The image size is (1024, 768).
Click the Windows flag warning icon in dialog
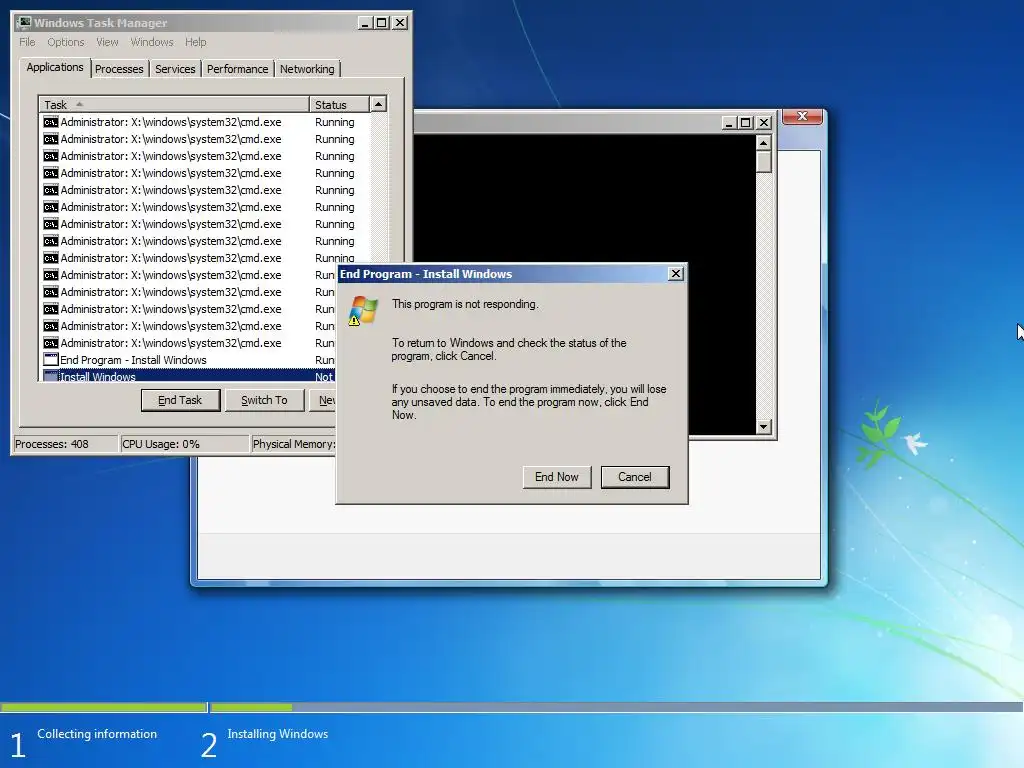[x=363, y=310]
